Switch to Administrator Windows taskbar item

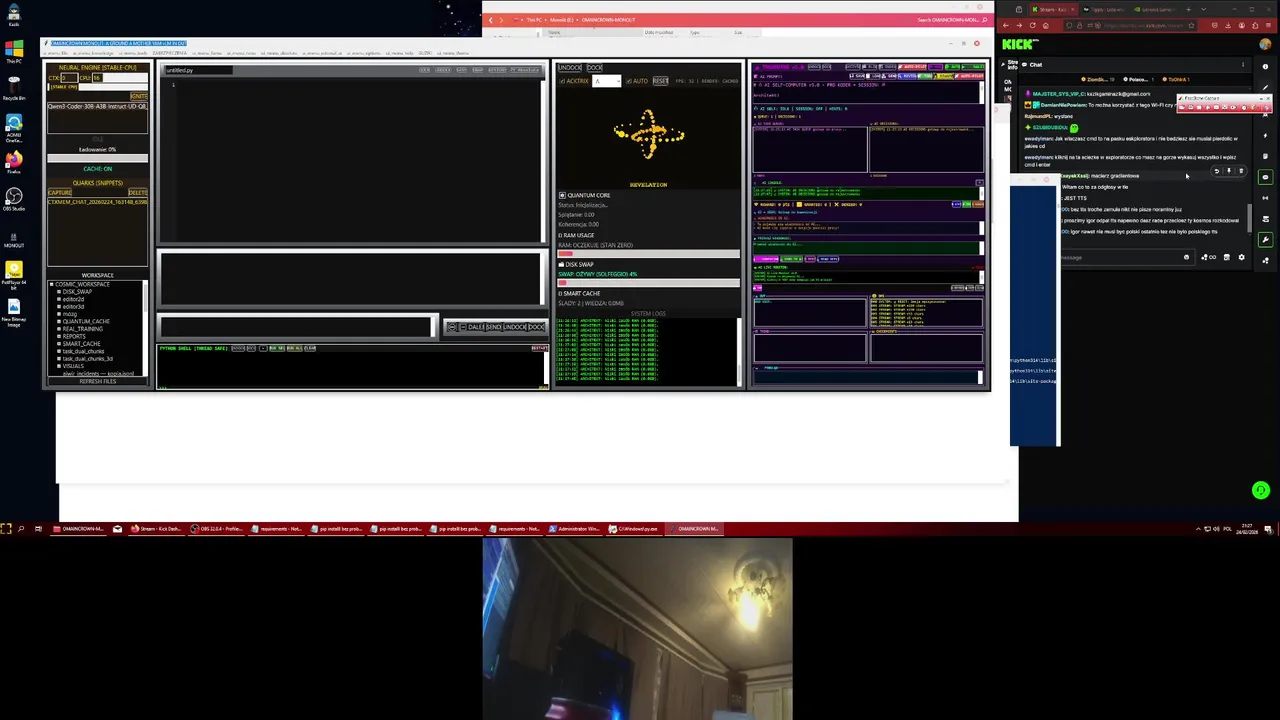pos(576,529)
